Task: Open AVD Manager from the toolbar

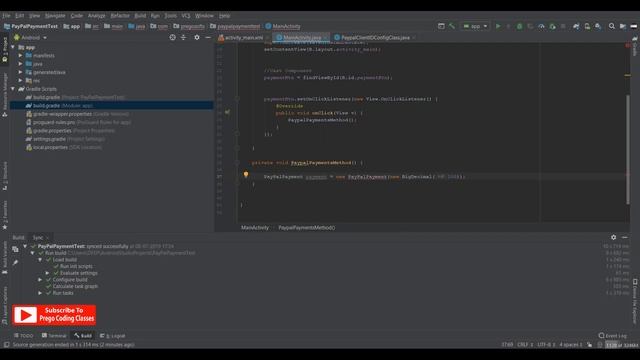Action: pos(587,26)
